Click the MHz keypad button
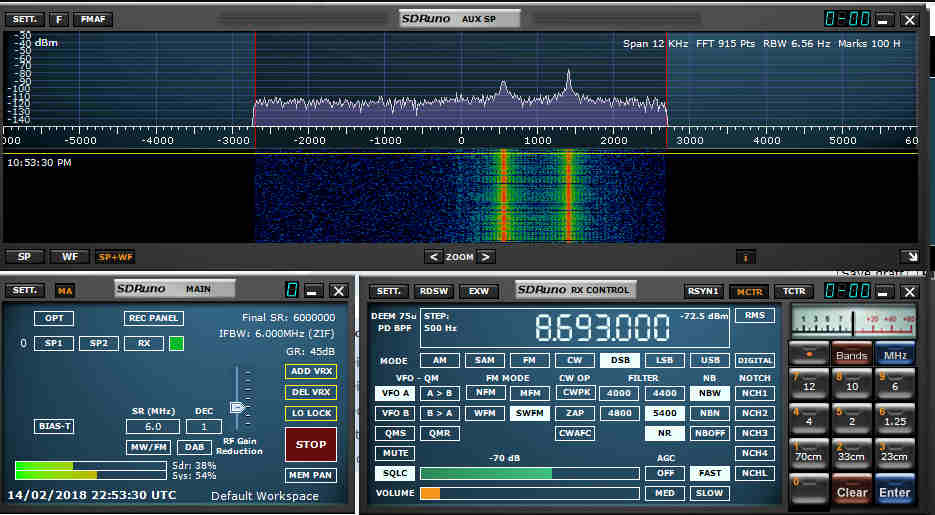The width and height of the screenshot is (935, 515). (895, 355)
